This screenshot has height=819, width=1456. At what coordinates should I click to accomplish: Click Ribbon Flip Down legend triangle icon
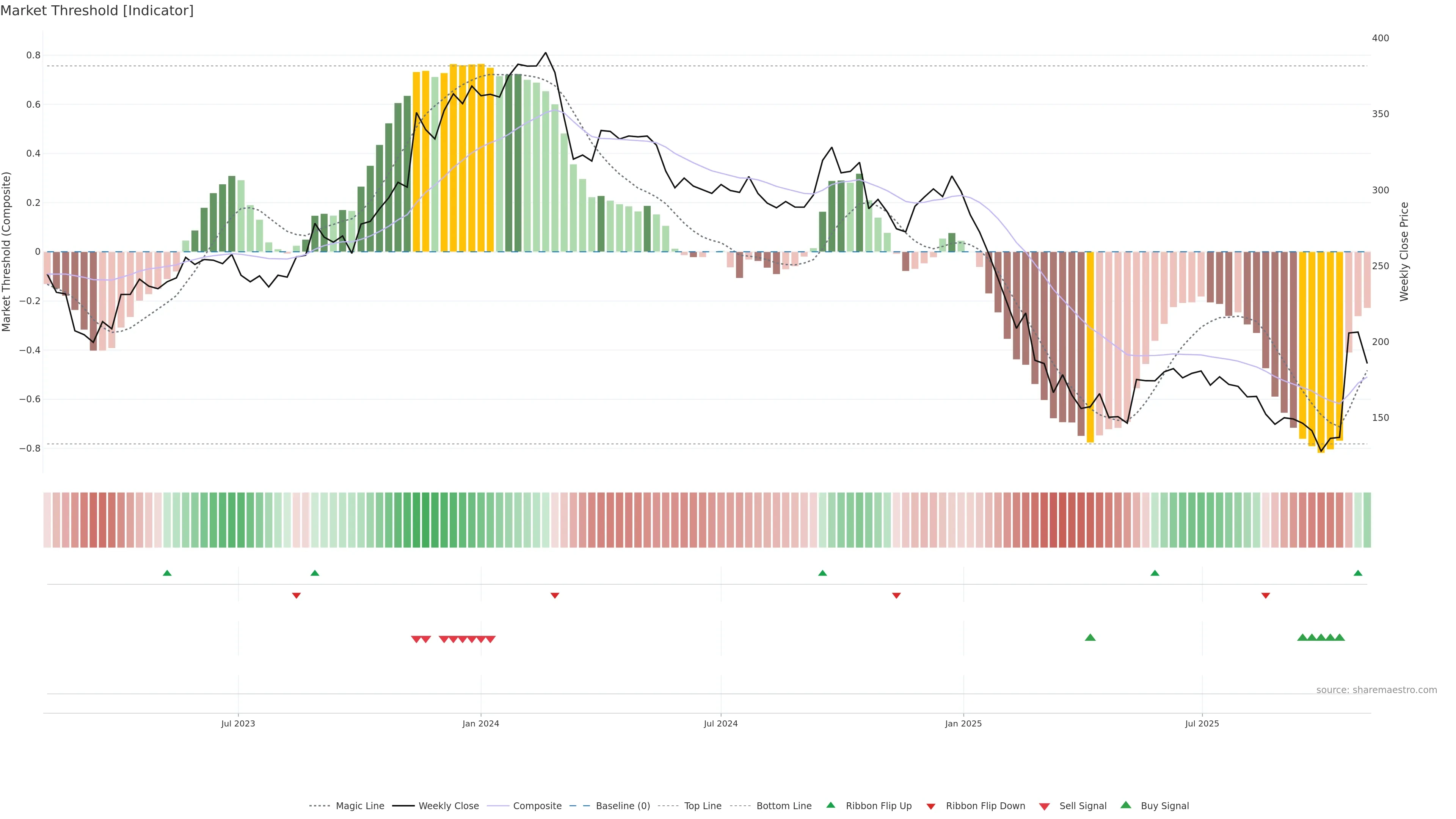point(930,806)
